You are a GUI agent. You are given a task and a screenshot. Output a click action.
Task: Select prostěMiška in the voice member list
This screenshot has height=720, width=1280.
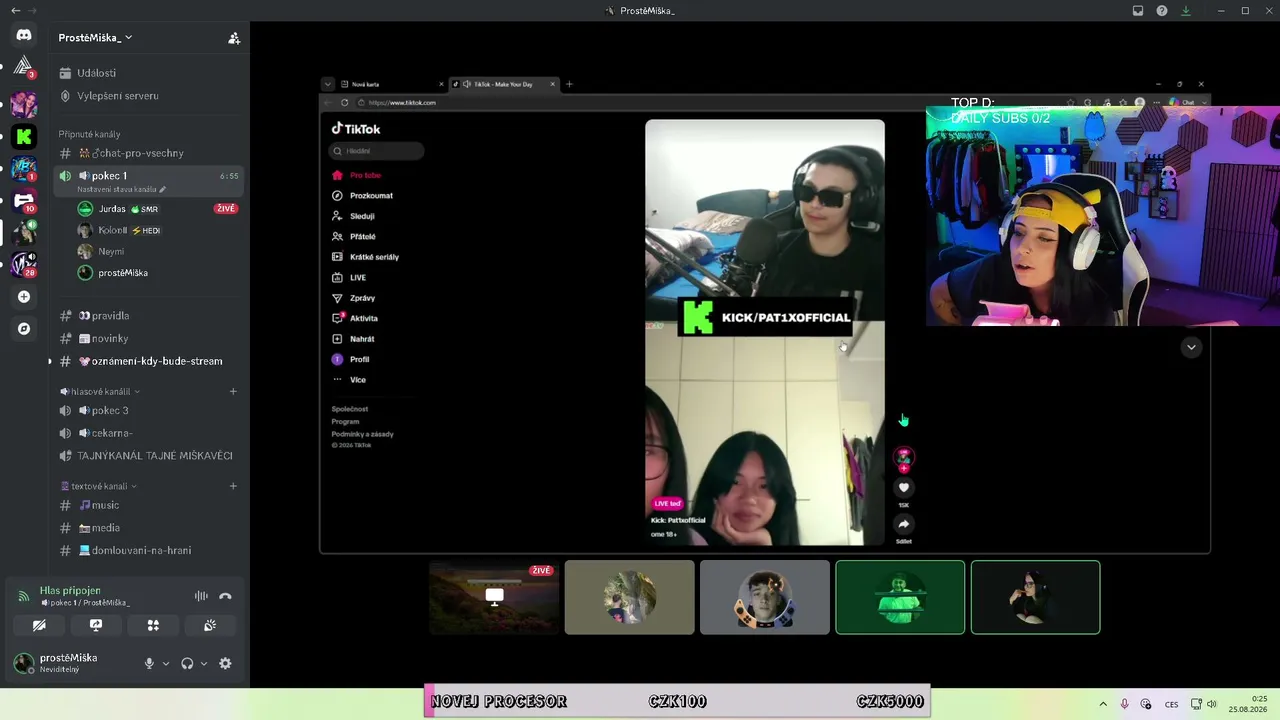[x=122, y=273]
